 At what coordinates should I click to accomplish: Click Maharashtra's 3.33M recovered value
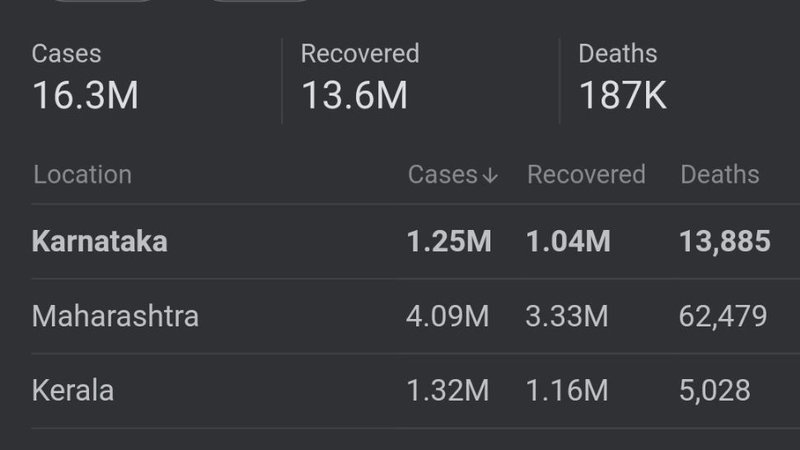(x=566, y=316)
